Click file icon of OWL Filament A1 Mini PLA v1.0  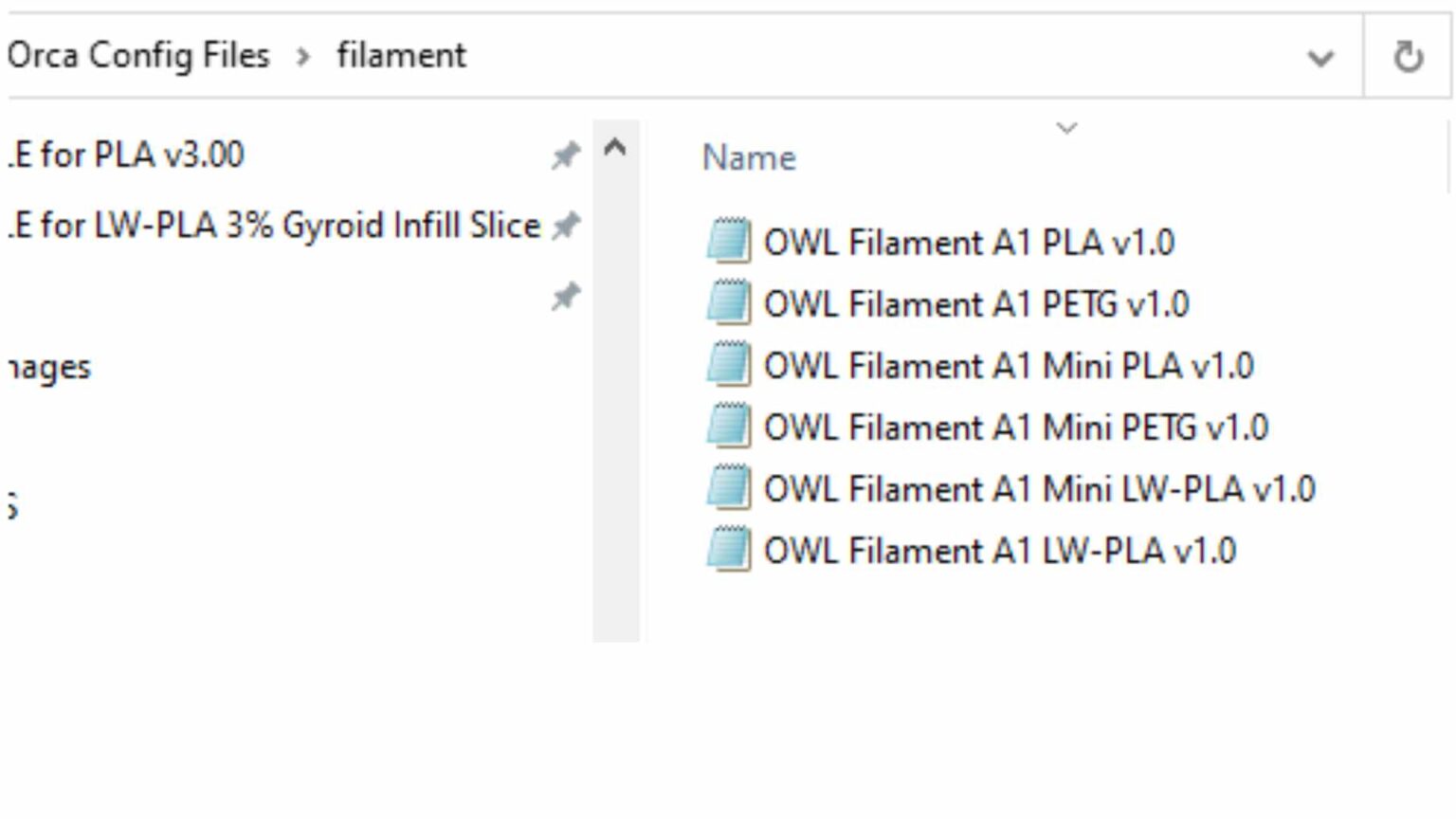coord(728,365)
